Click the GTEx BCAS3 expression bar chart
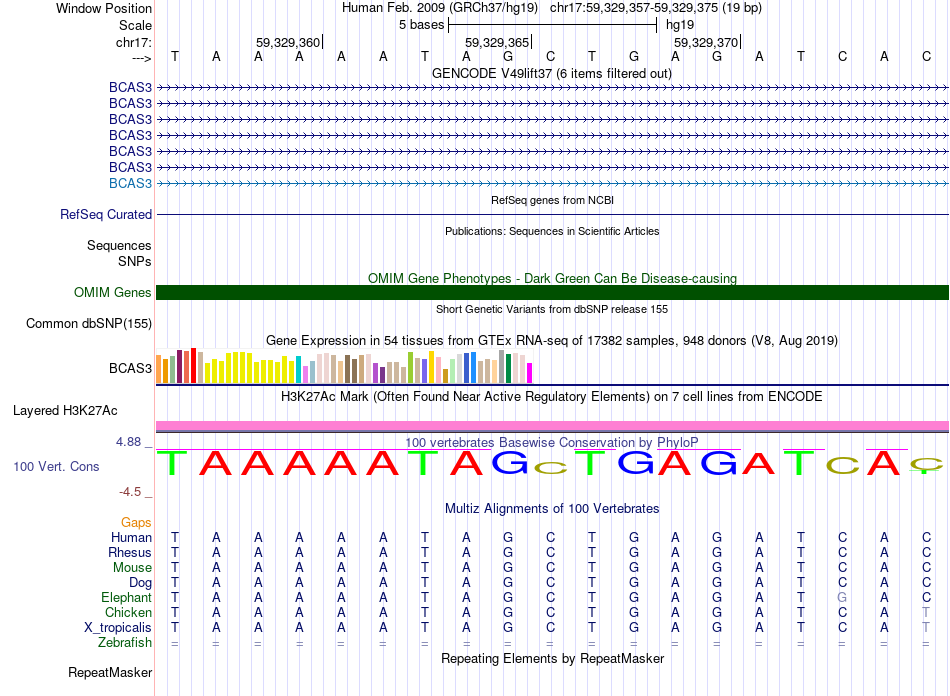950x696 pixels. click(x=344, y=366)
